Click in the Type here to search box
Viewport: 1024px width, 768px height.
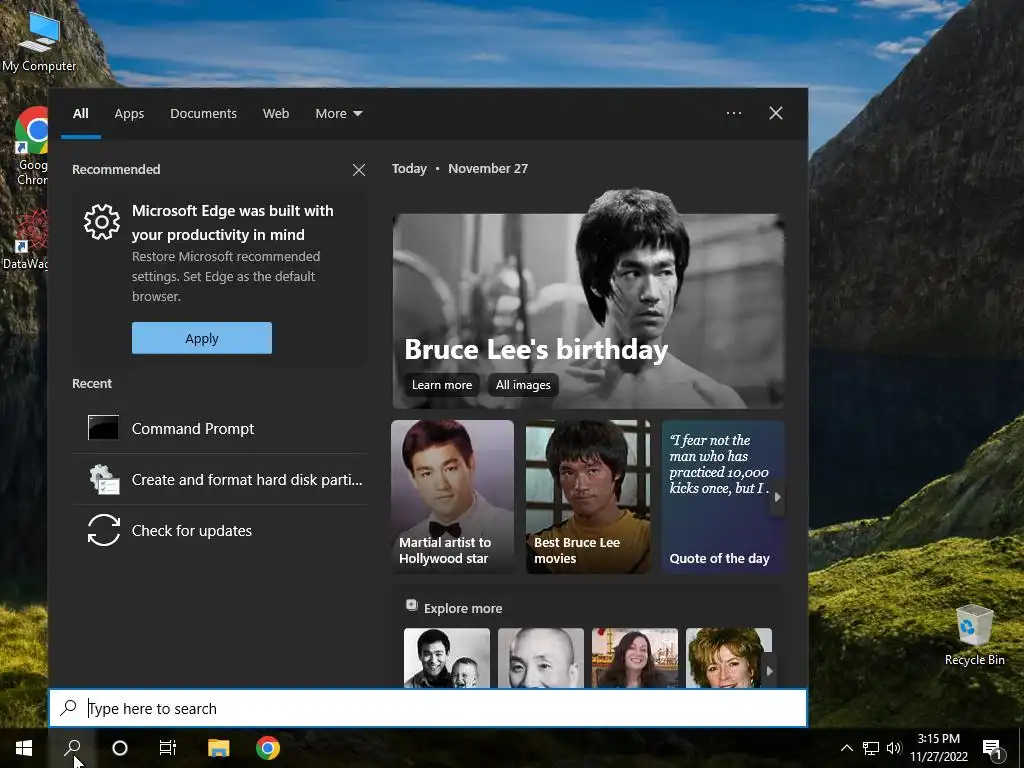click(428, 708)
